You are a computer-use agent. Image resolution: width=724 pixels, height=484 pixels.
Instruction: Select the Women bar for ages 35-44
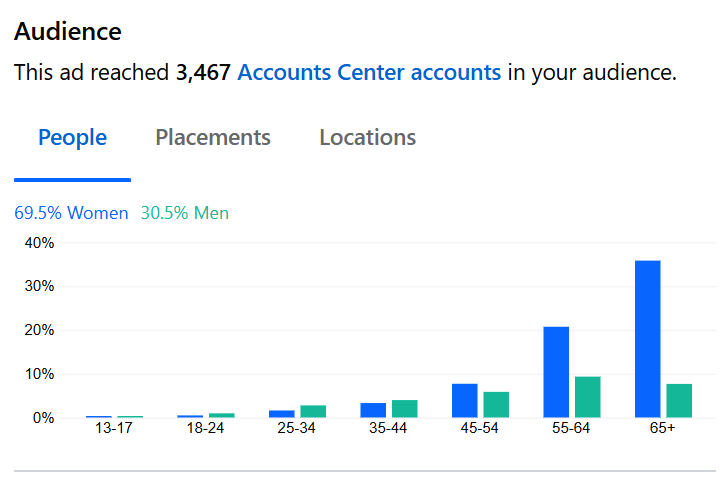coord(373,410)
